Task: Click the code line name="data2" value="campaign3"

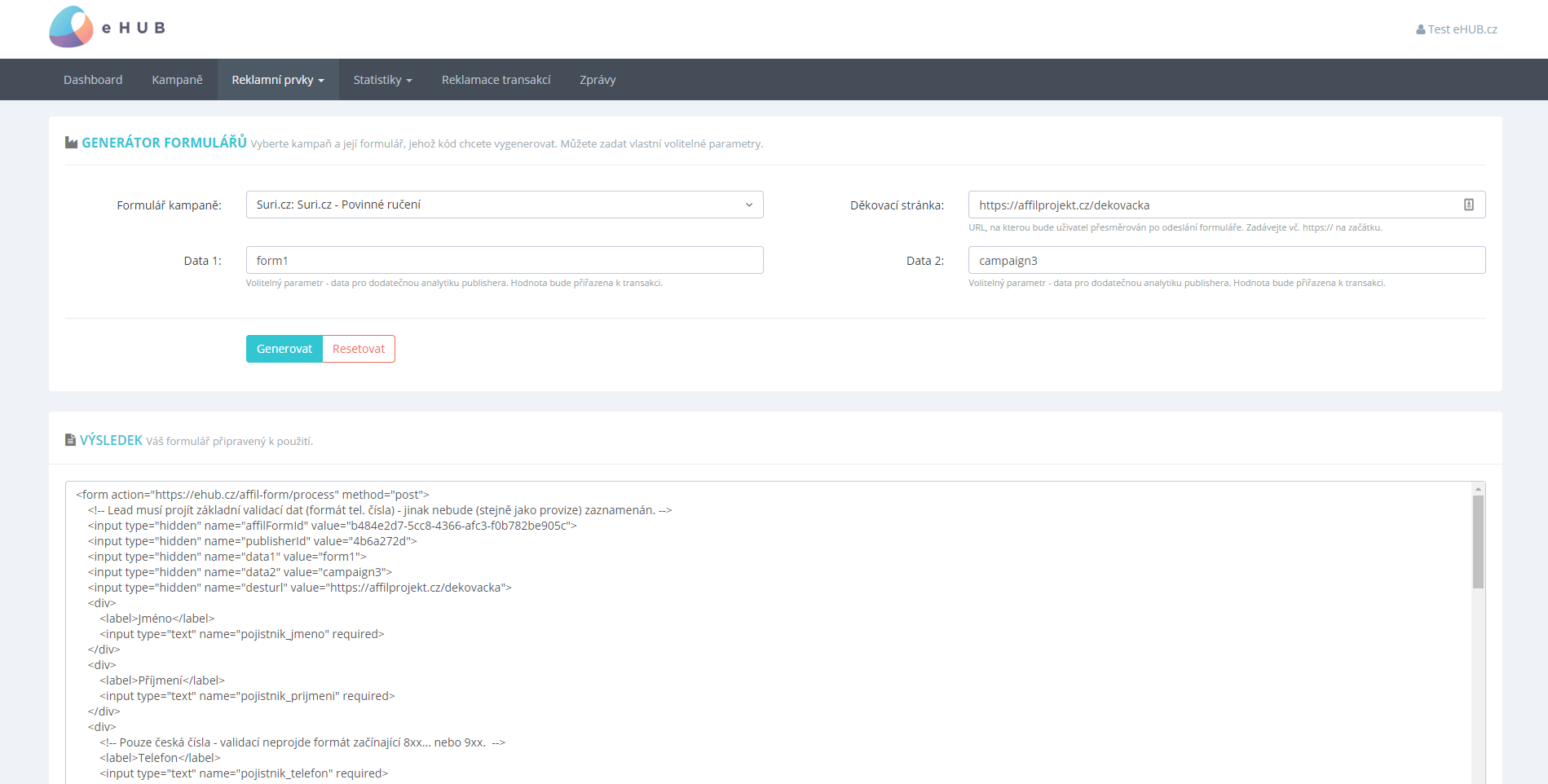Action: [x=240, y=572]
